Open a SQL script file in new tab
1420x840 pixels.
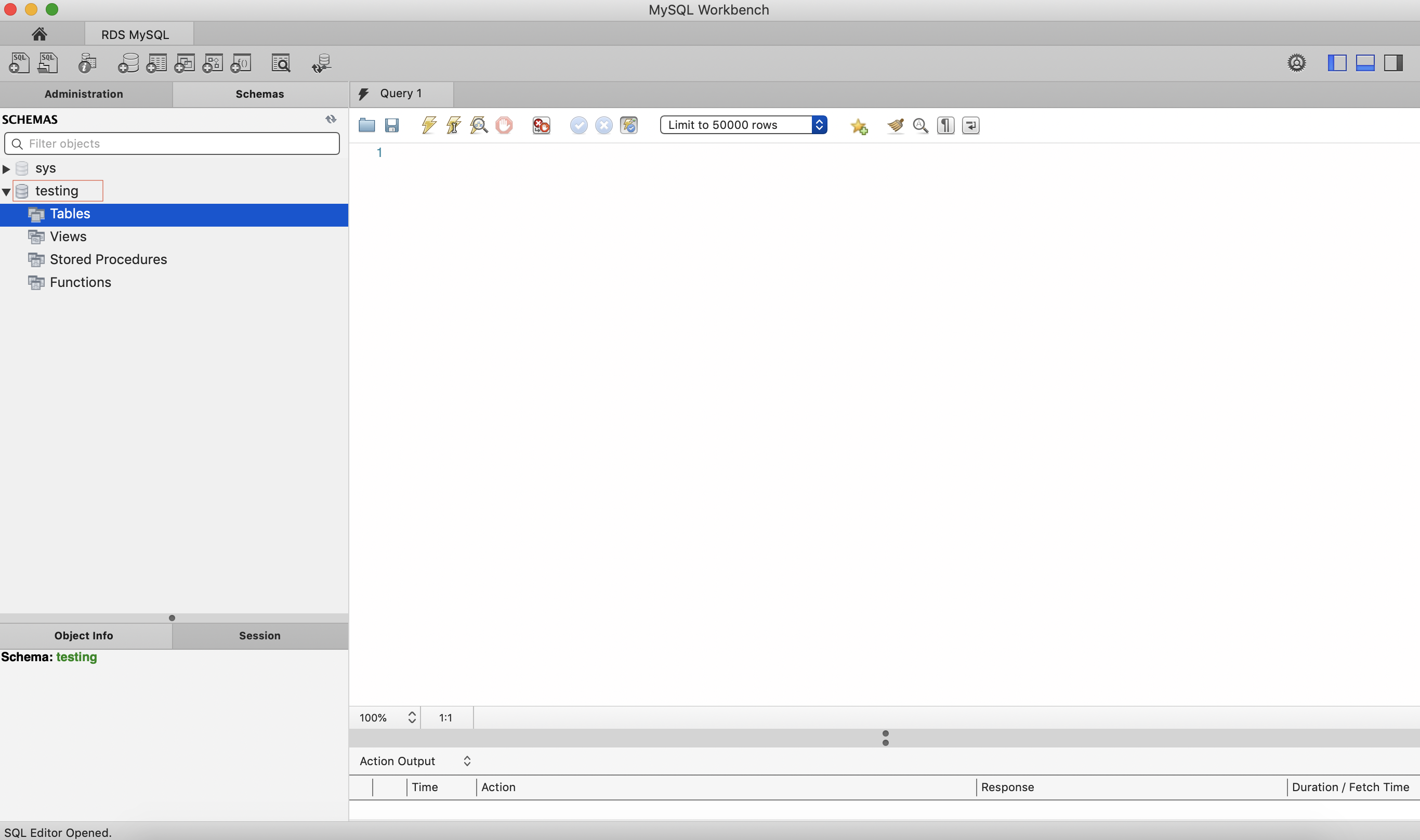click(47, 63)
